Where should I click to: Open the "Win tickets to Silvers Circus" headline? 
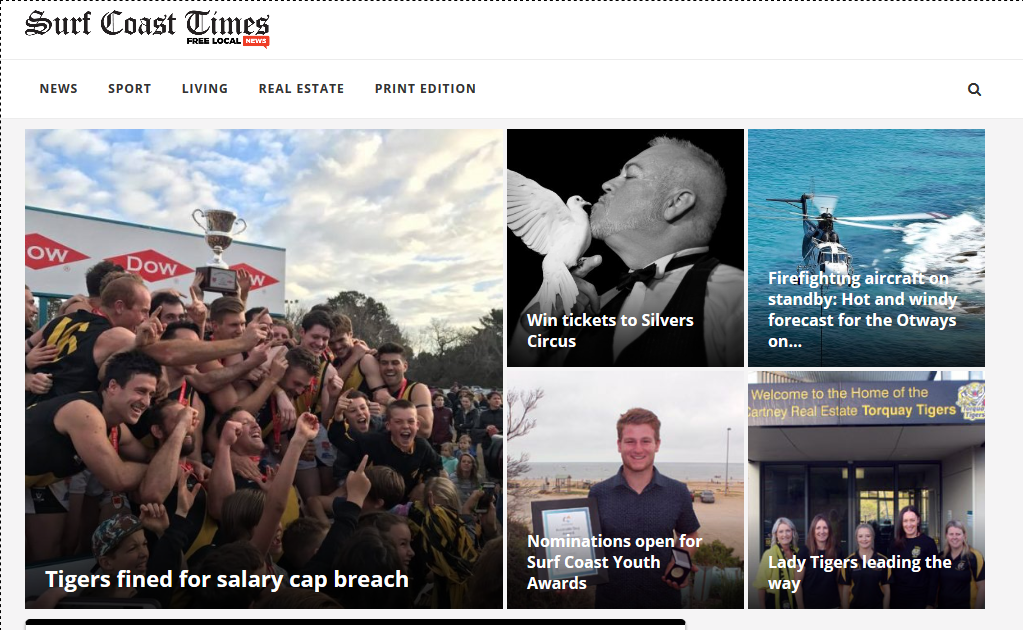pyautogui.click(x=610, y=331)
